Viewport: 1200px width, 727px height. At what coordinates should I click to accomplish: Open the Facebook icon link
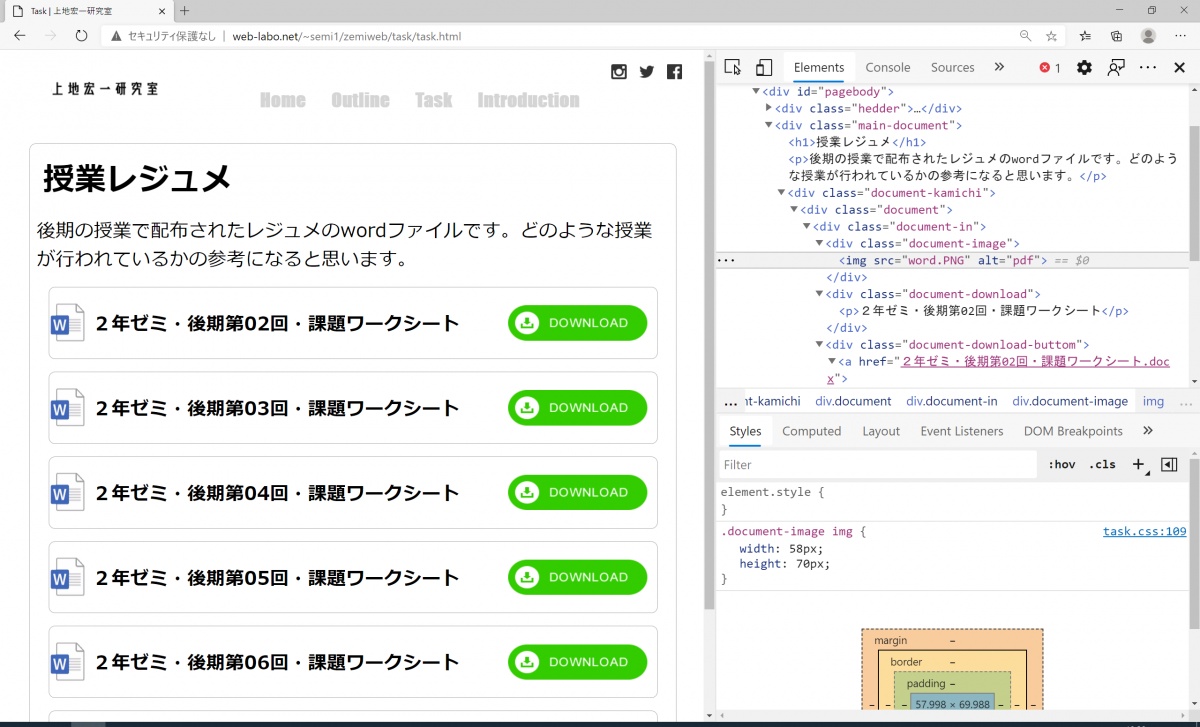click(675, 71)
